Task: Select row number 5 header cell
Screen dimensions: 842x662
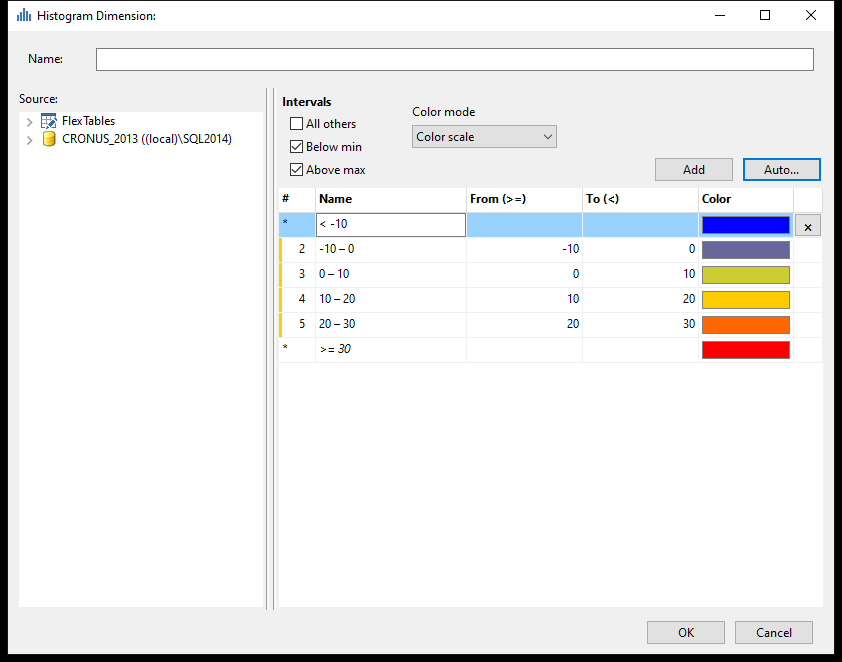Action: [297, 324]
